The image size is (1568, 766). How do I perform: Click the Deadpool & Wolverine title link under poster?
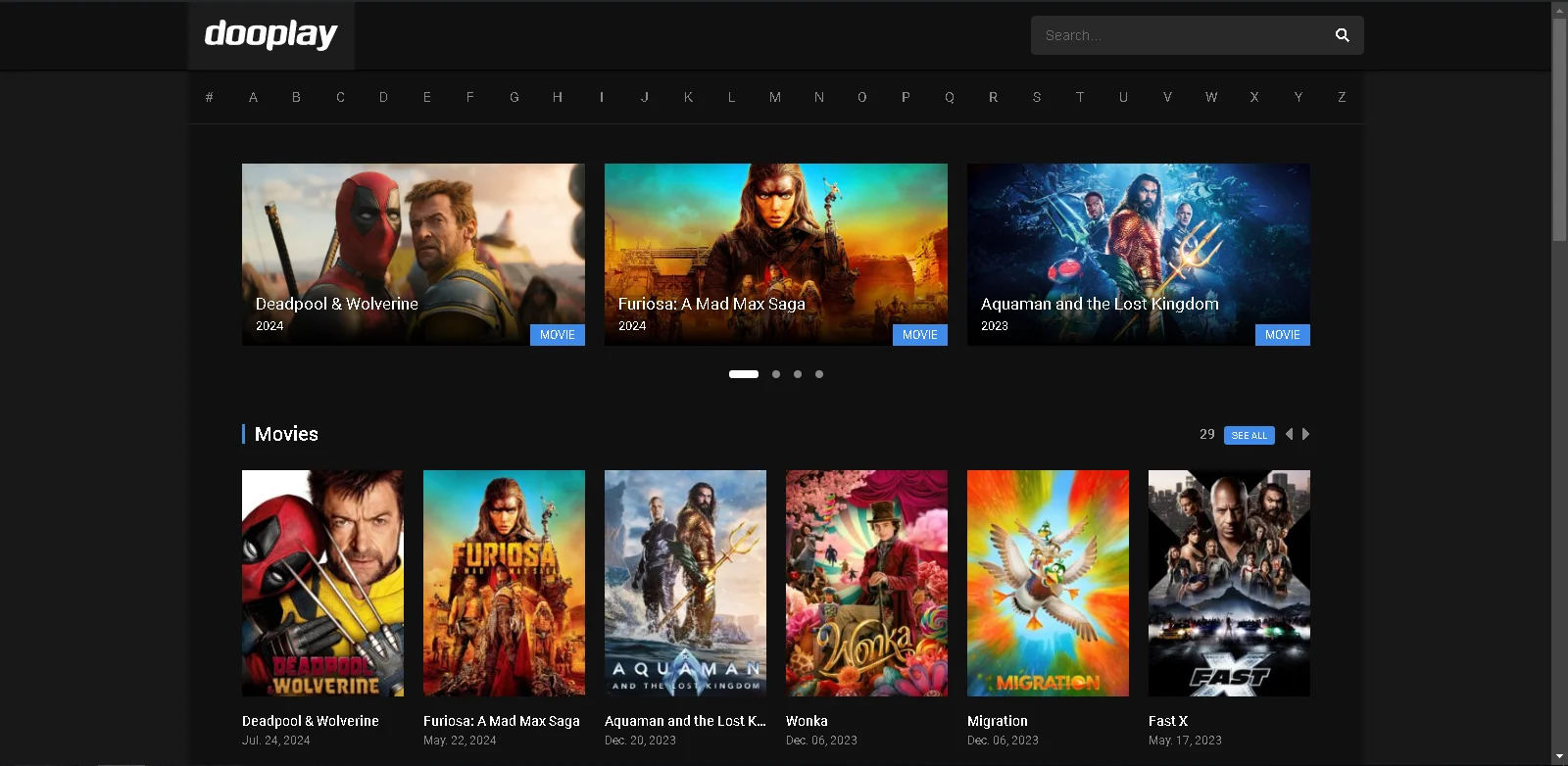click(311, 721)
